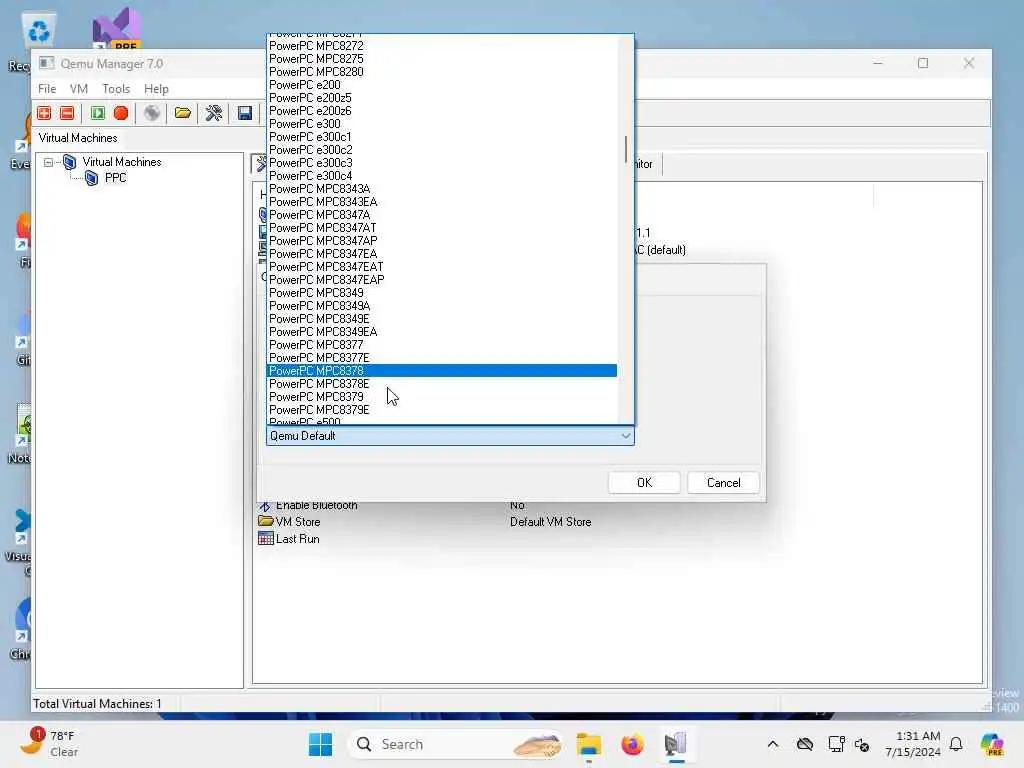Click the red stop VM toolbar icon

pyautogui.click(x=121, y=113)
